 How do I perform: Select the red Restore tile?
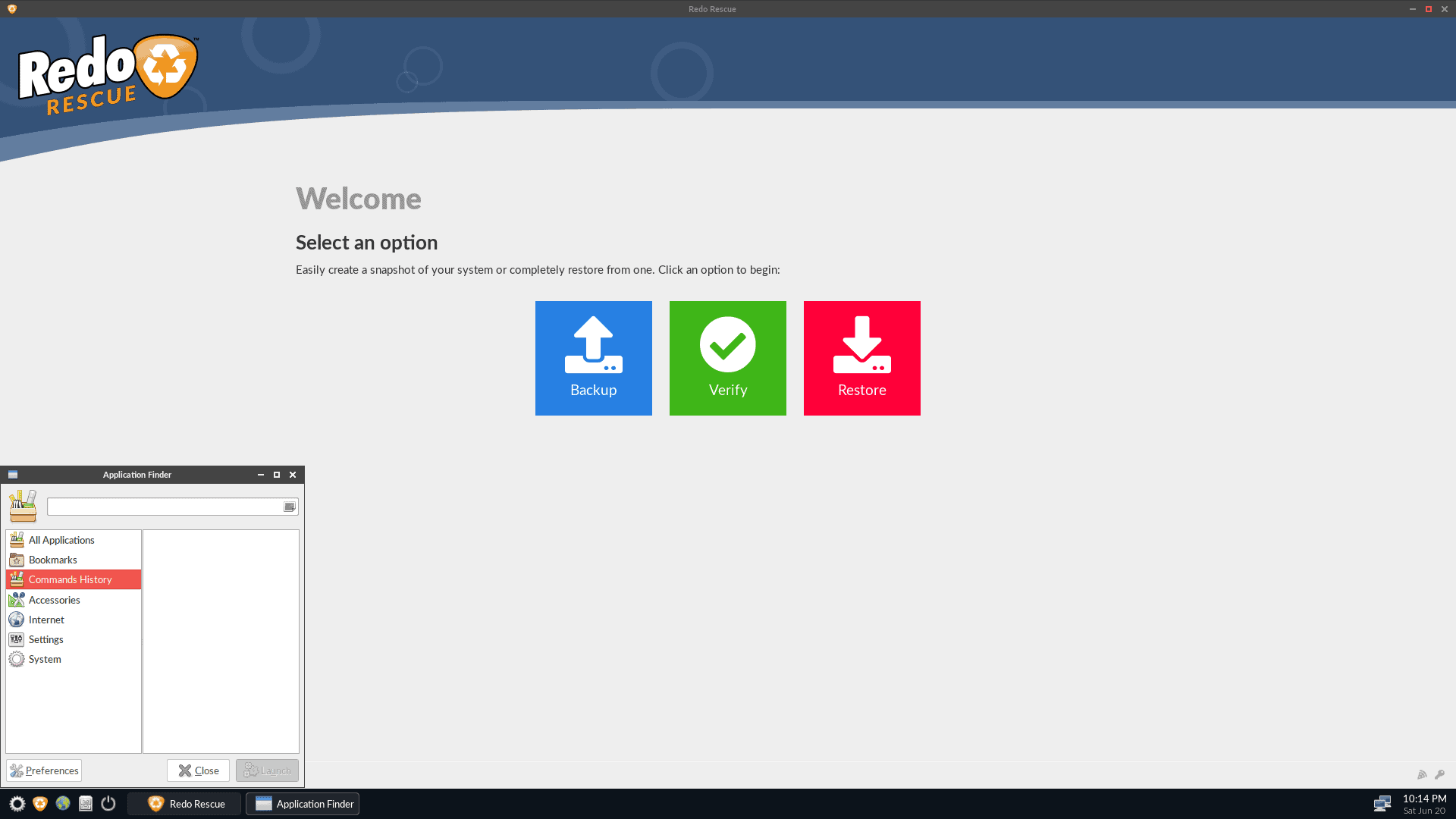pos(861,358)
